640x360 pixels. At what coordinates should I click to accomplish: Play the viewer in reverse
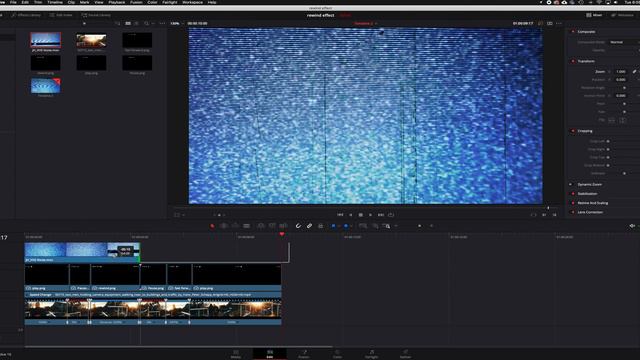351,215
